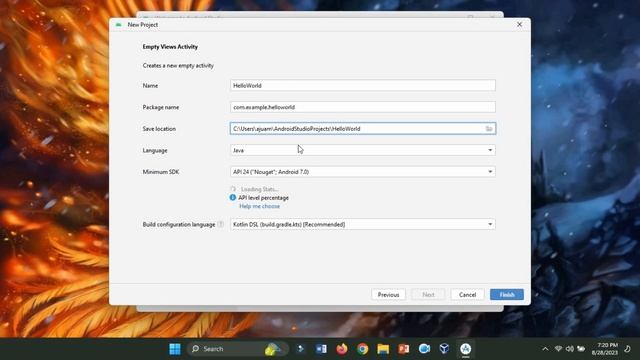This screenshot has height=360, width=640.
Task: Launch Google Chrome from the taskbar
Action: [x=362, y=349]
